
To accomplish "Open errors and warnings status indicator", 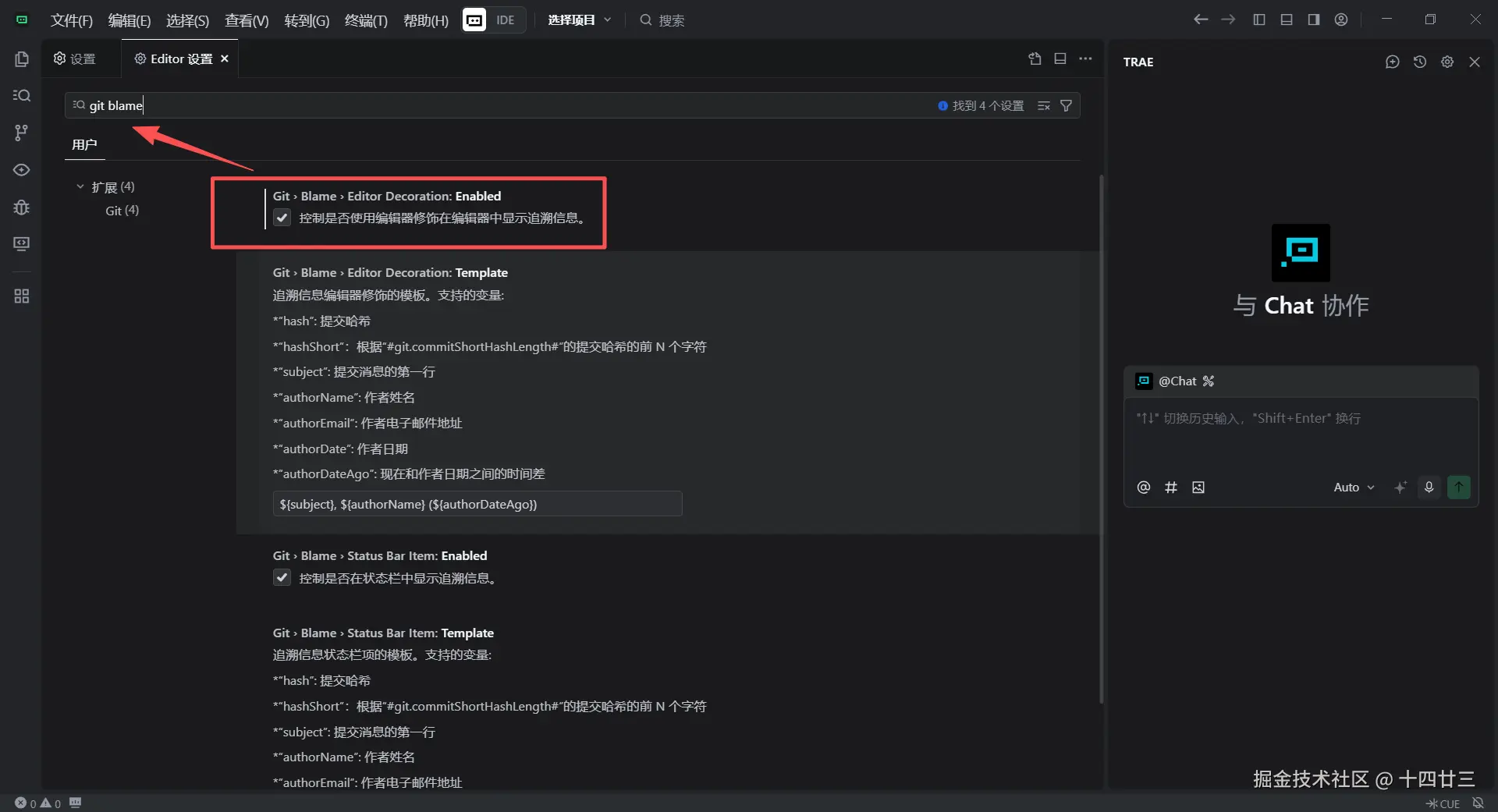I will pyautogui.click(x=37, y=803).
